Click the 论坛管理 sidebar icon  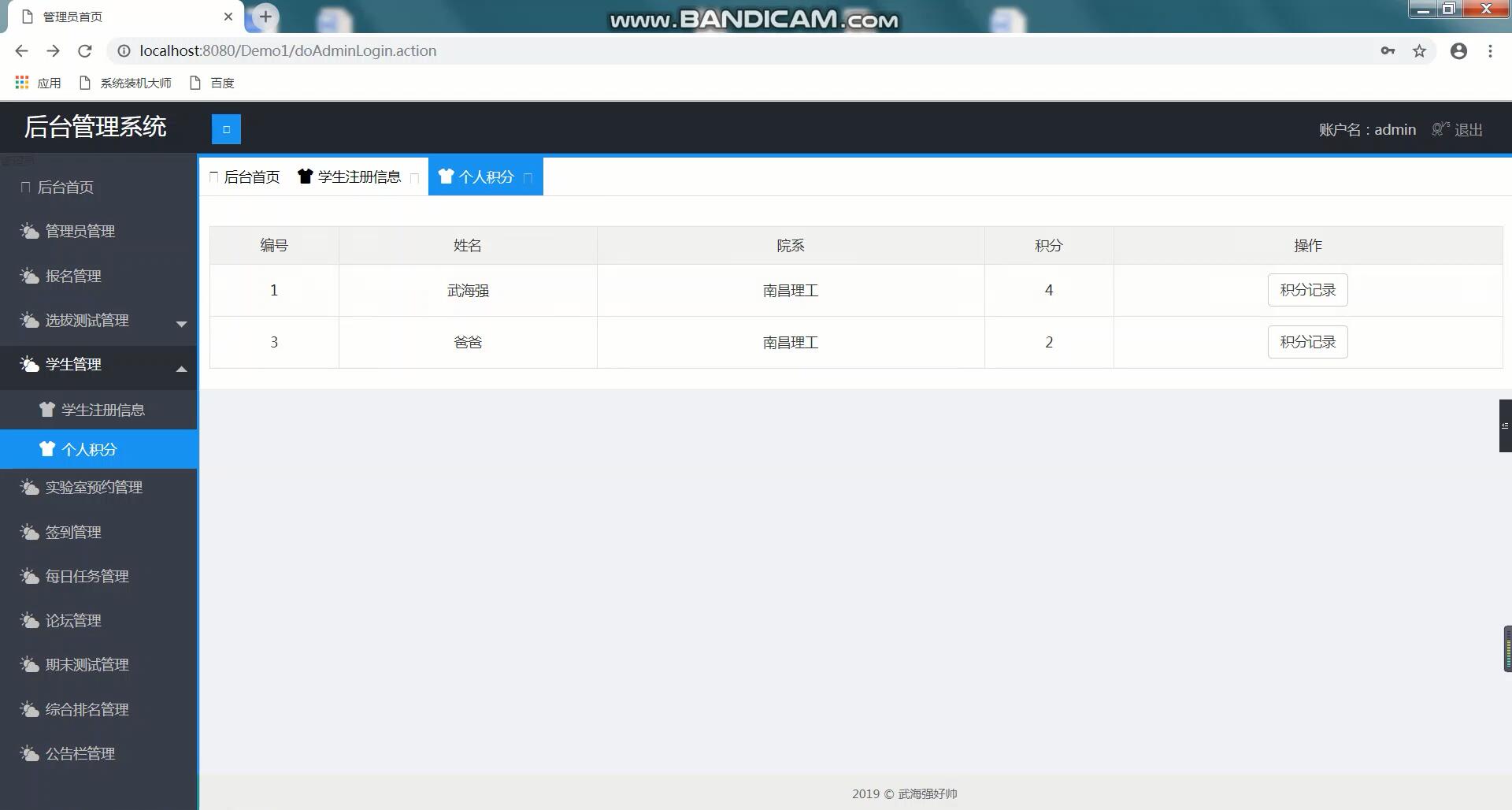click(x=29, y=620)
